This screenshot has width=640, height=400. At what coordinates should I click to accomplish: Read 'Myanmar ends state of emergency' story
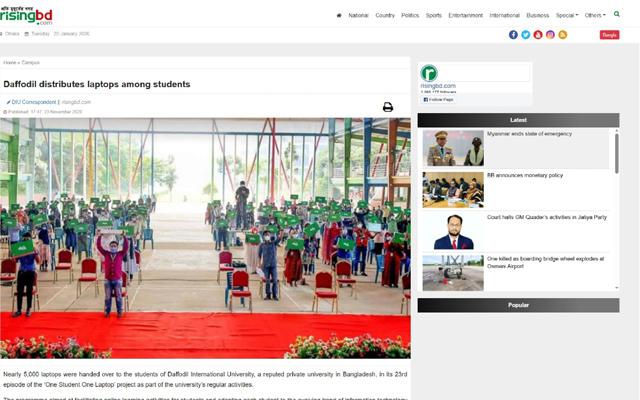pos(529,134)
